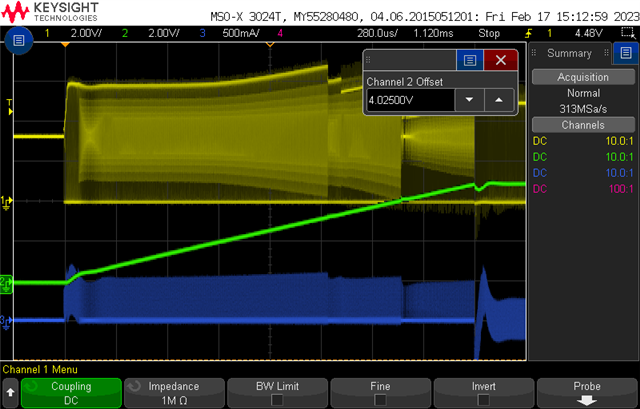The image size is (640, 409).
Task: Open the Coupling DC softkey
Action: click(x=71, y=393)
